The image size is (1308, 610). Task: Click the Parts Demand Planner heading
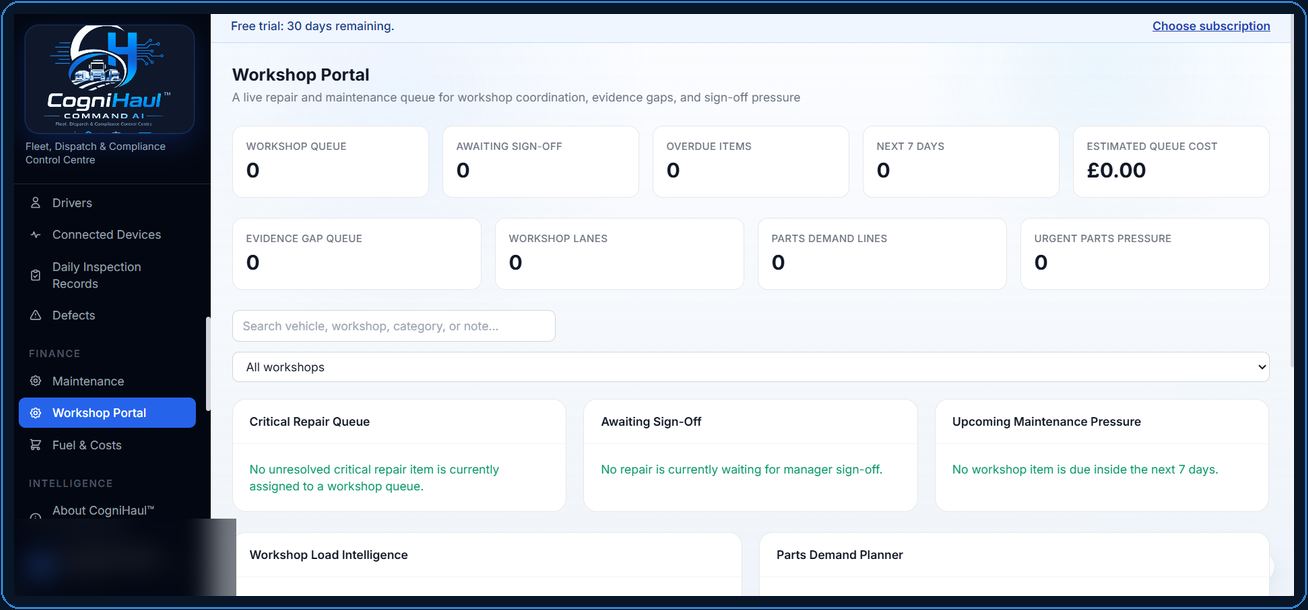click(839, 555)
